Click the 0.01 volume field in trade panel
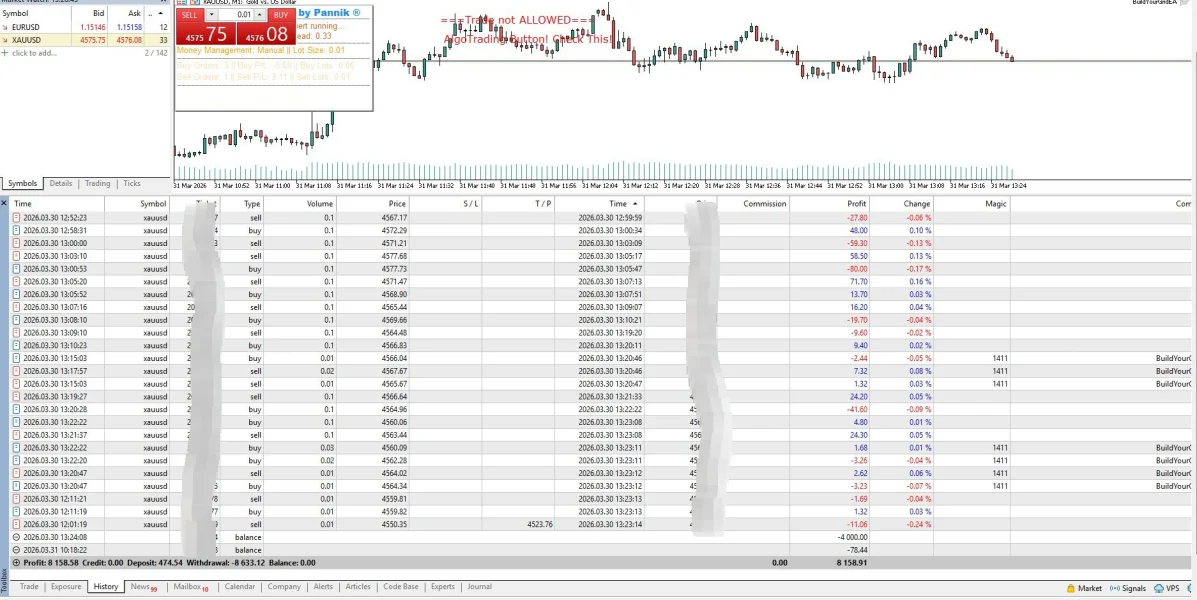1197x600 pixels. (x=237, y=15)
